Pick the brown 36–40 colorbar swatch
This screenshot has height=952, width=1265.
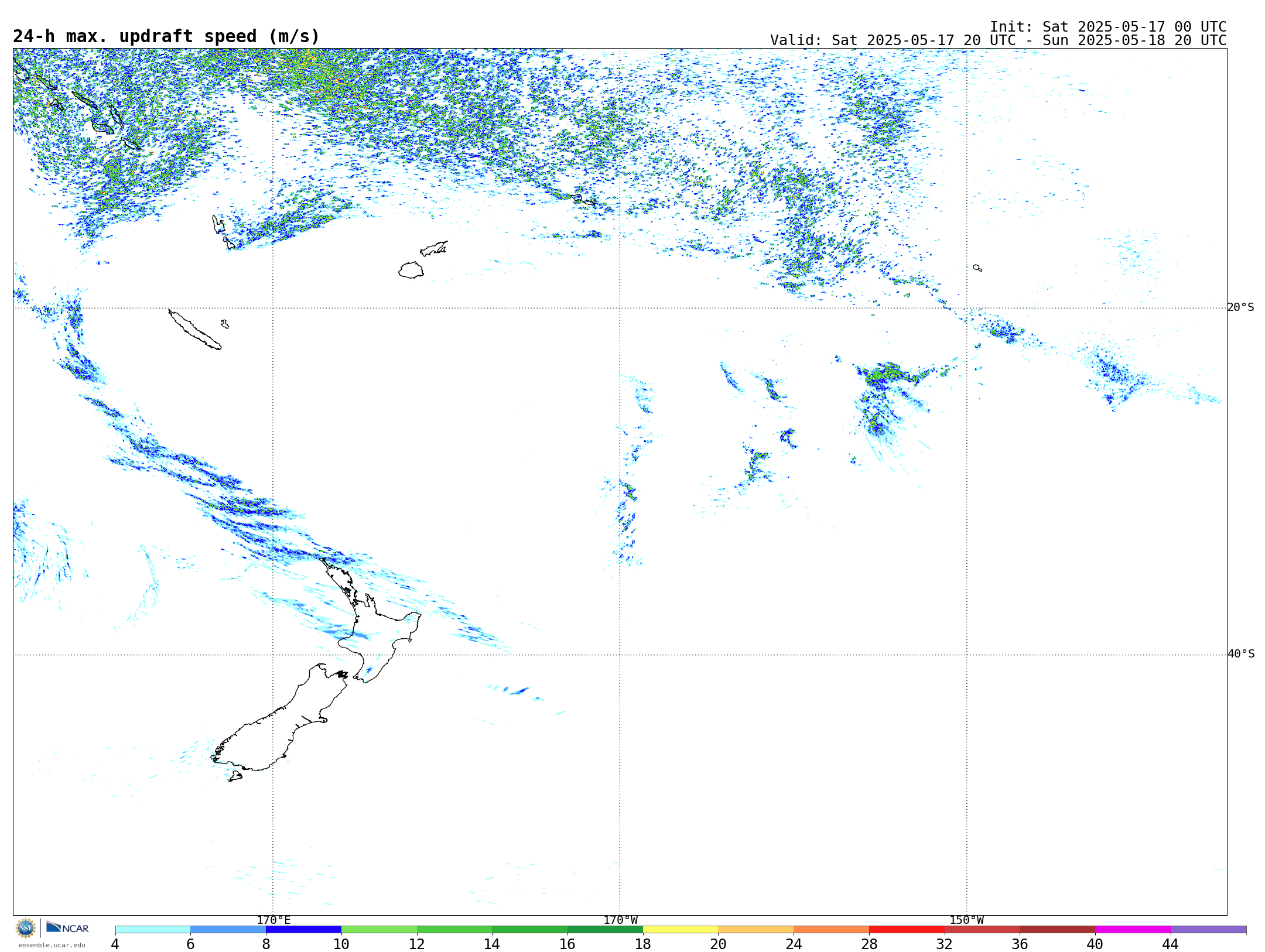[x=1058, y=930]
